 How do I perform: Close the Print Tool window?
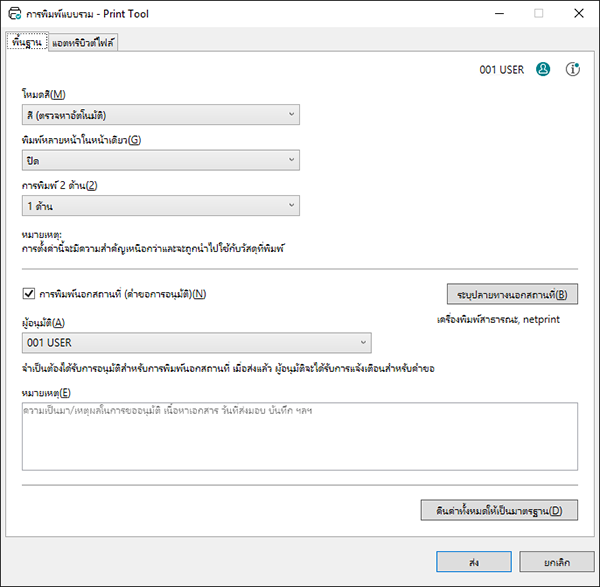(x=577, y=14)
